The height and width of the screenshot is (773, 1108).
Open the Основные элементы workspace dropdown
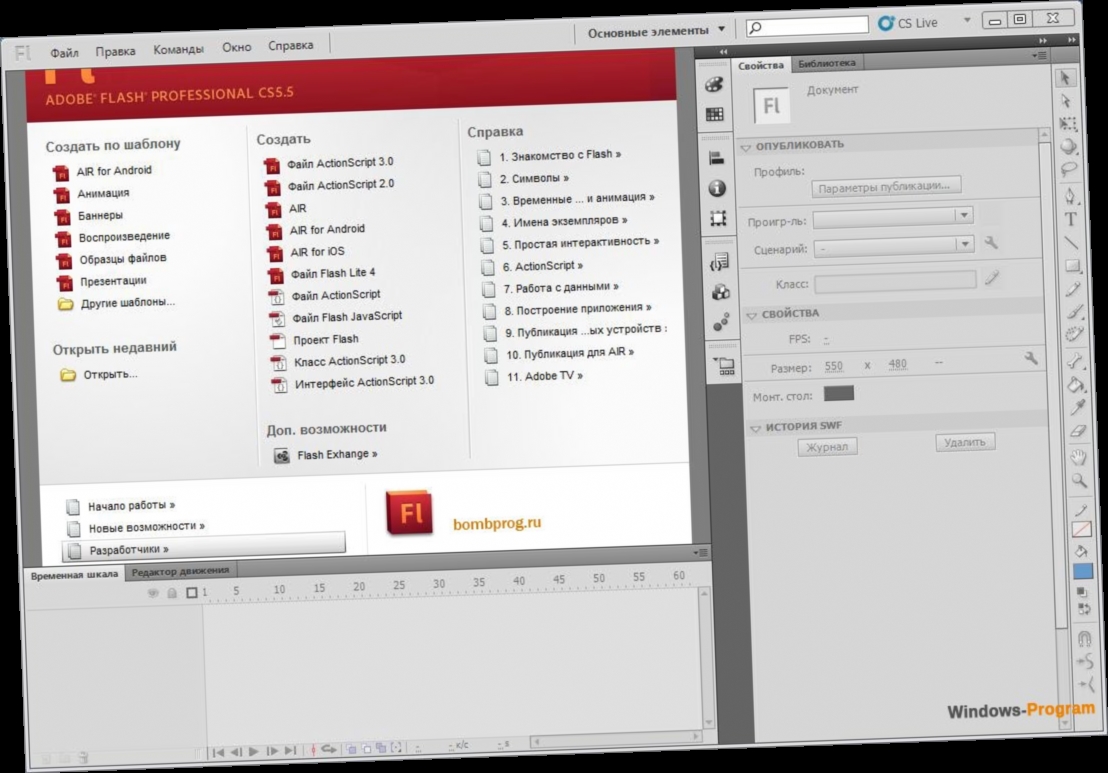click(x=656, y=31)
